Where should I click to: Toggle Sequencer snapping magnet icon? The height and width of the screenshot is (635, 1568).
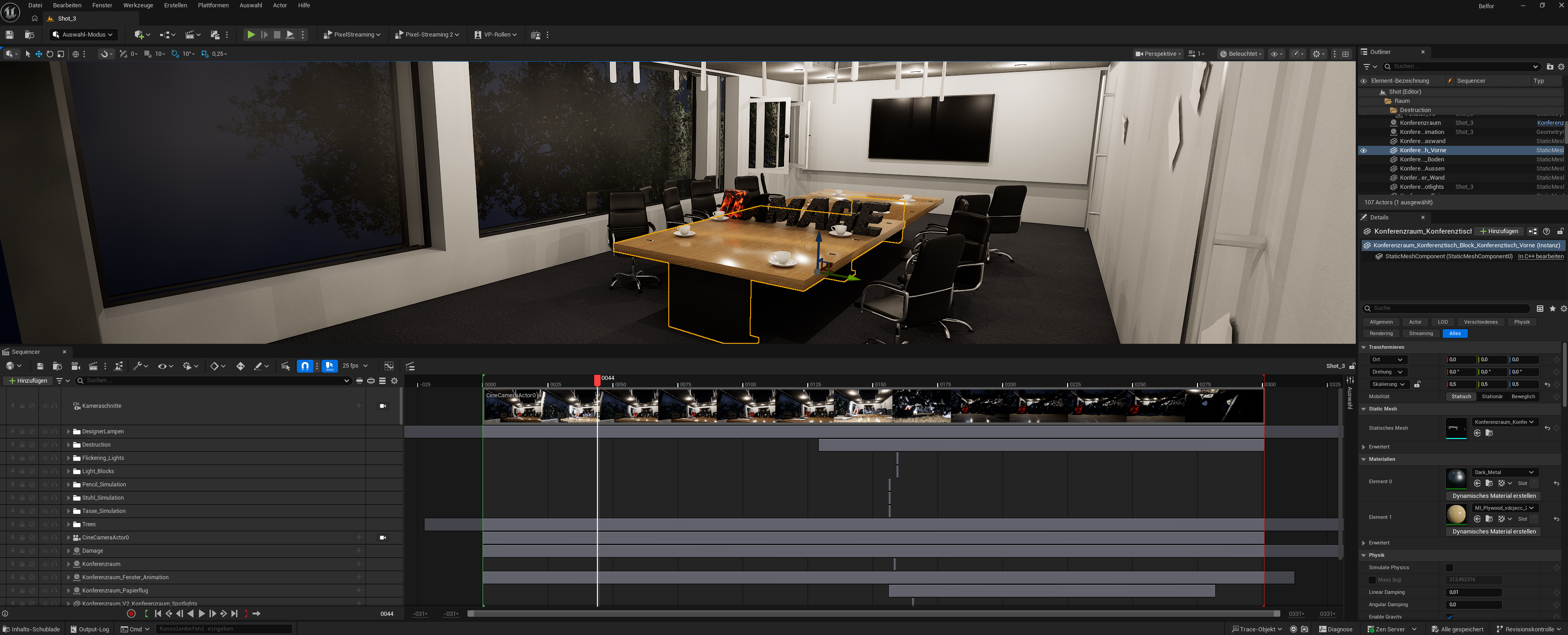(x=305, y=366)
